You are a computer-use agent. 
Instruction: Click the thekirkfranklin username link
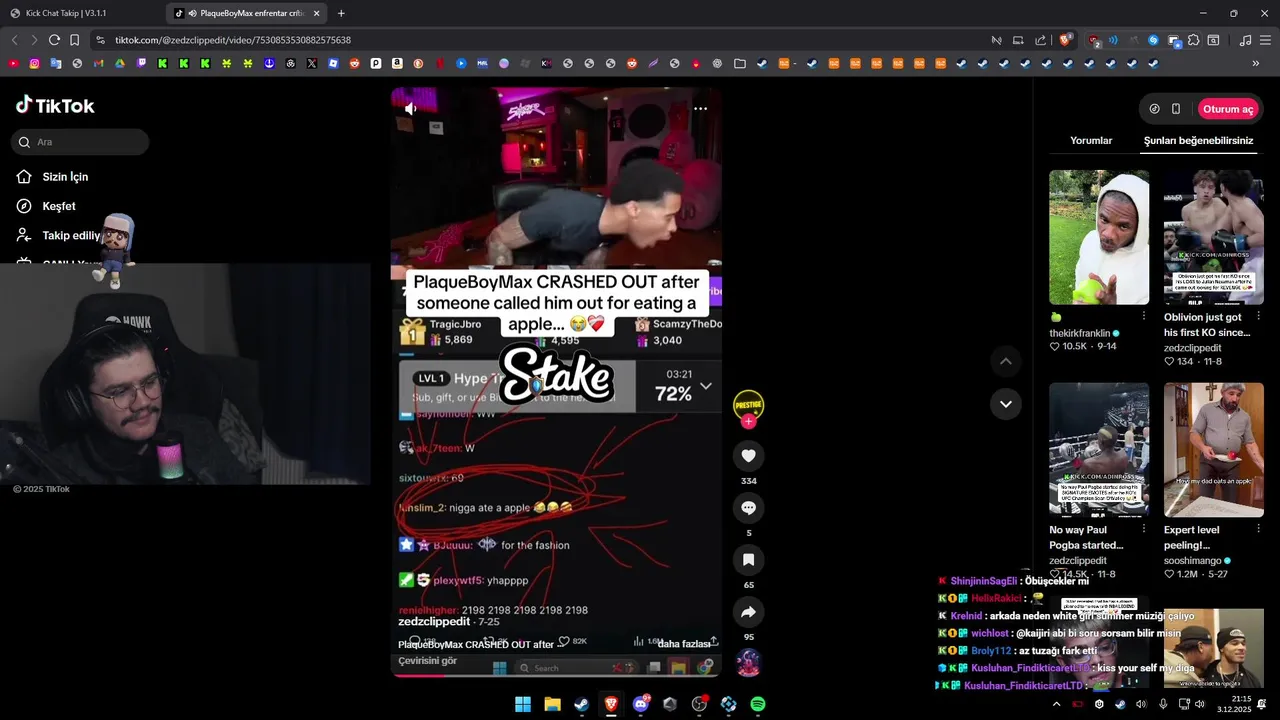point(1079,333)
